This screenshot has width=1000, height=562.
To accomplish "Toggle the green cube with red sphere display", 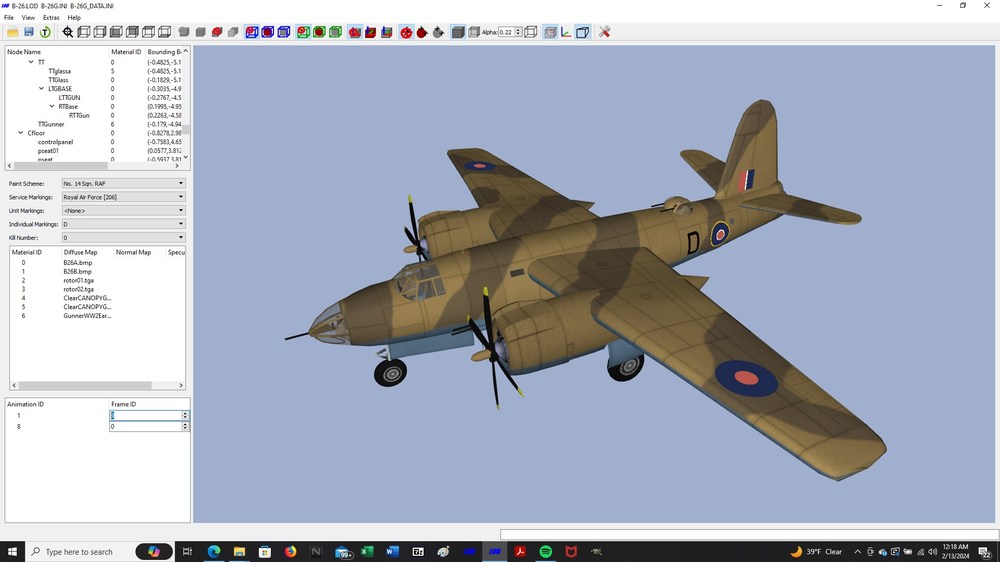I will tap(303, 32).
